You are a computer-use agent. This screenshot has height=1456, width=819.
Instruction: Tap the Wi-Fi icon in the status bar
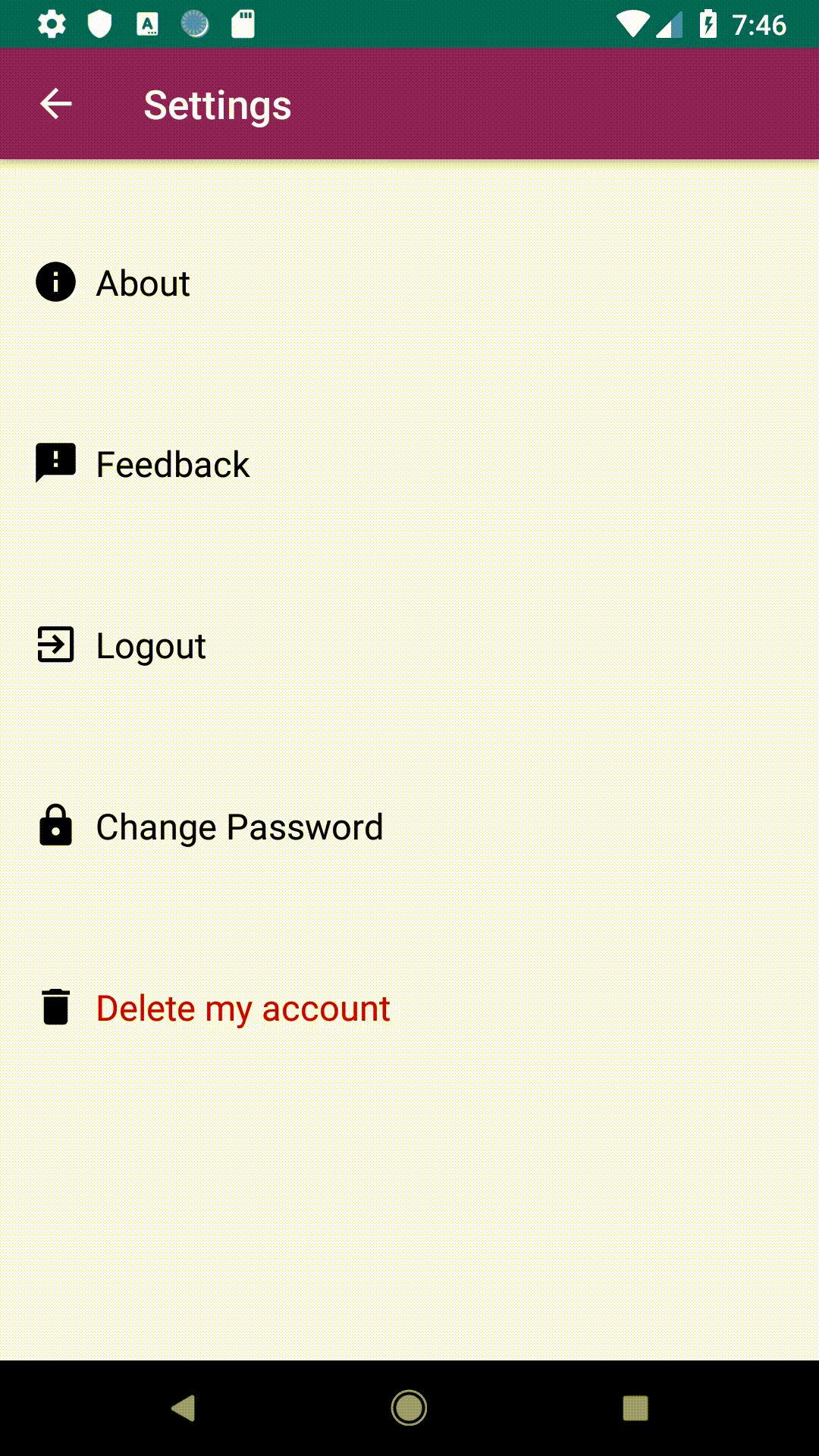[x=631, y=25]
